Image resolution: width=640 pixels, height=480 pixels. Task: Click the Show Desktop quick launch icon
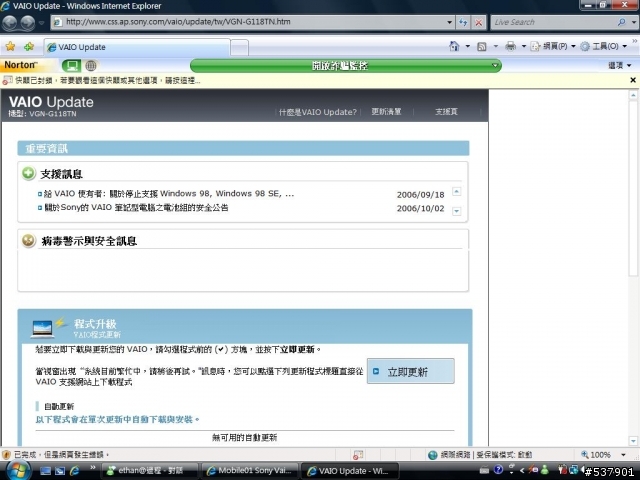coord(45,471)
